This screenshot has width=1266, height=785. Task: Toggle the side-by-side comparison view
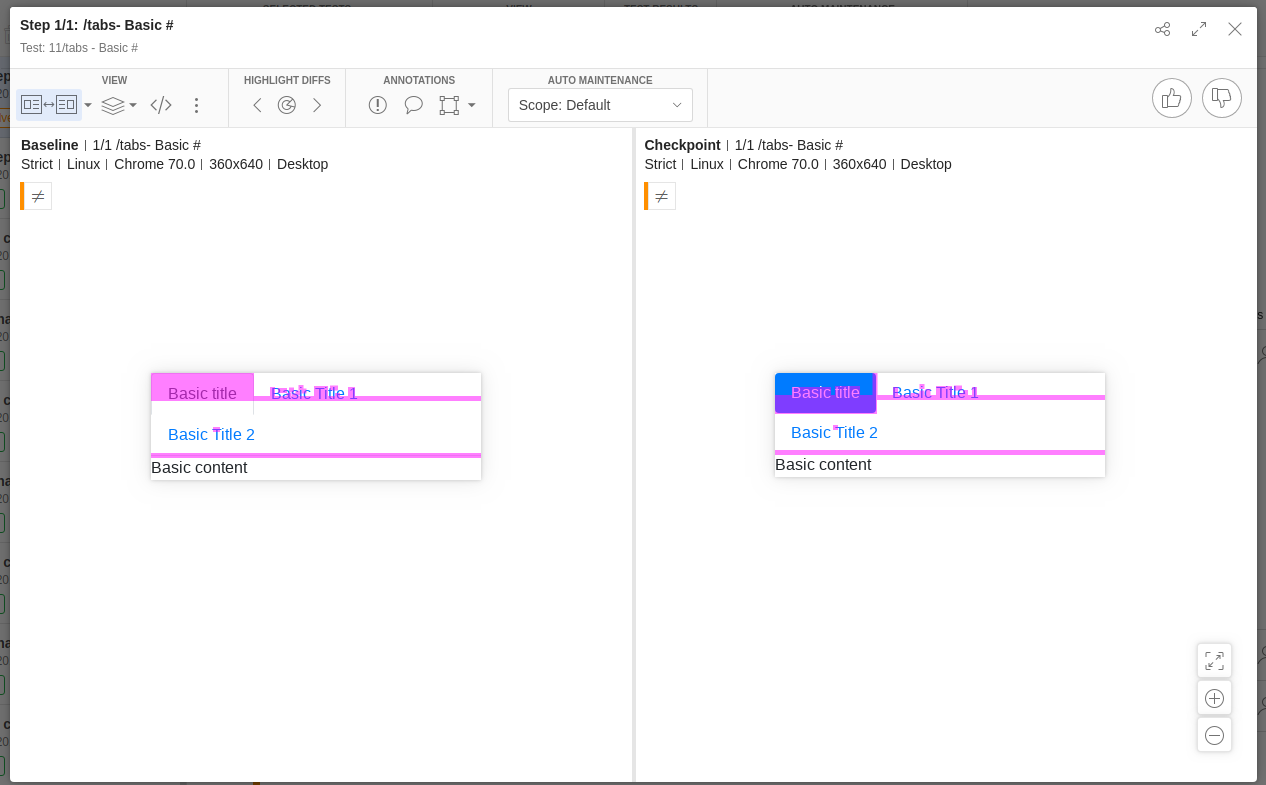[48, 105]
